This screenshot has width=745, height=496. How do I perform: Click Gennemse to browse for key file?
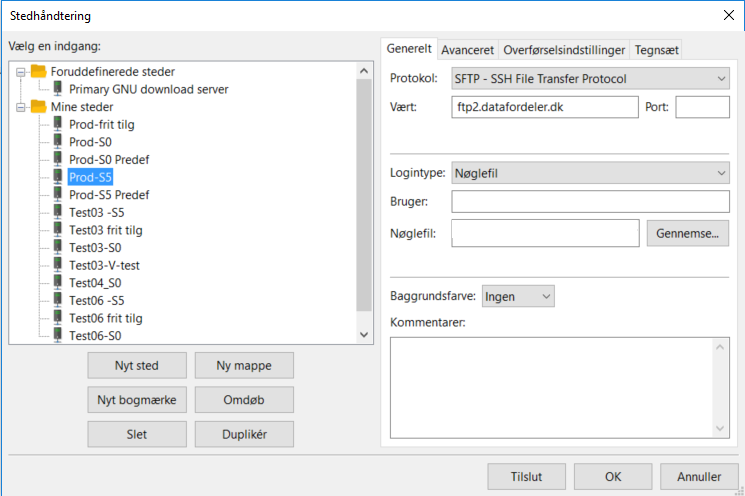tap(687, 234)
